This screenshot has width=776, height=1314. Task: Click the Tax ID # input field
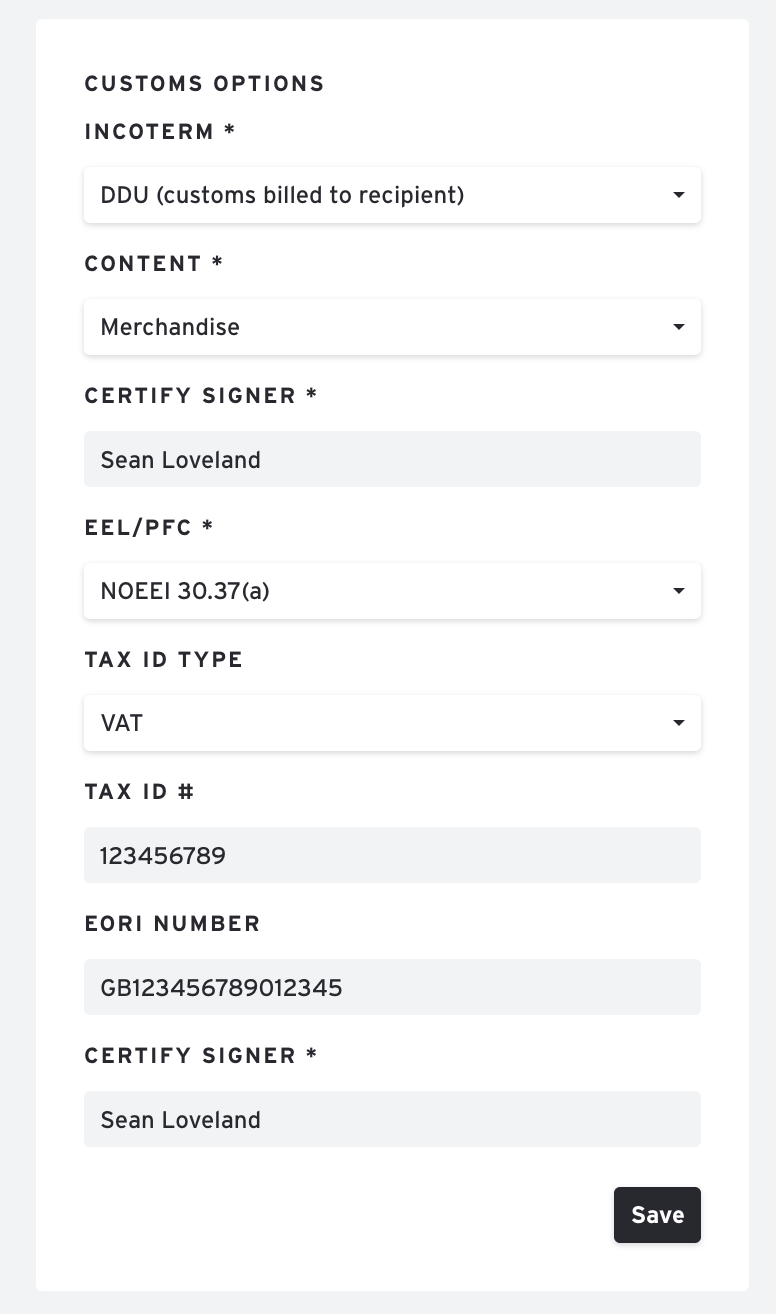pos(392,855)
